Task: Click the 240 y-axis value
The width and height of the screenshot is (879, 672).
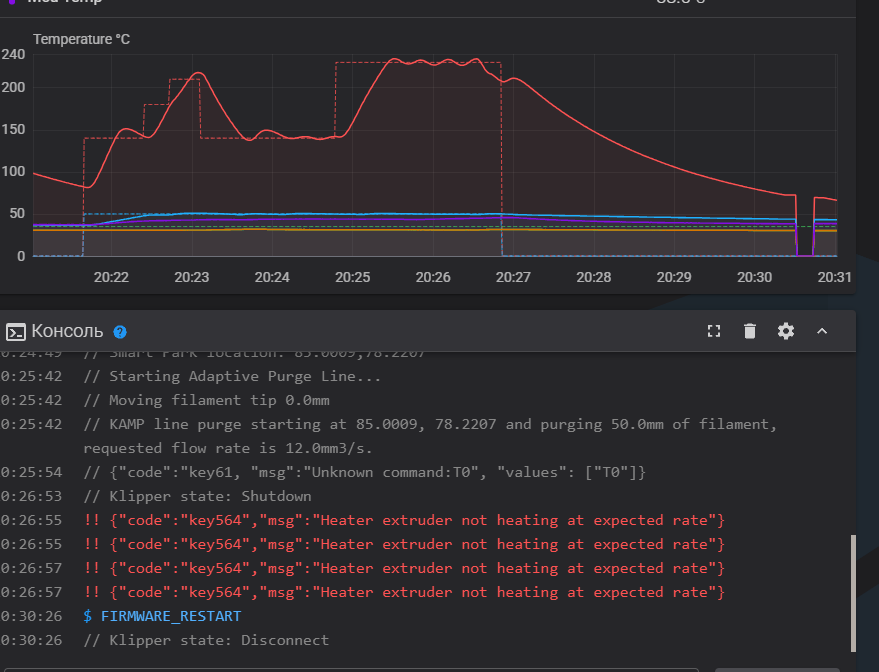Action: pyautogui.click(x=13, y=54)
